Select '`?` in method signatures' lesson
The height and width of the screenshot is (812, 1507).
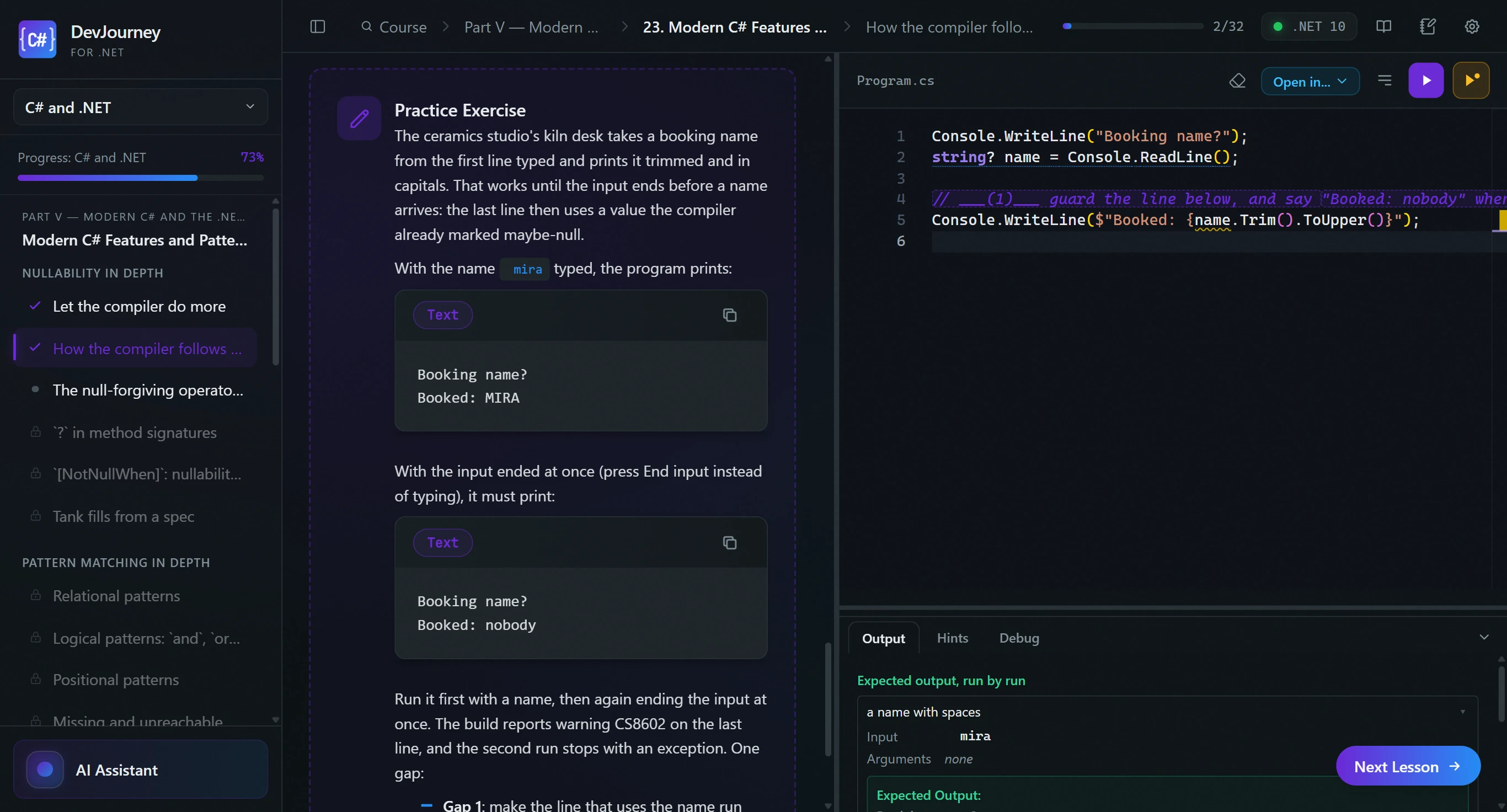[x=135, y=432]
